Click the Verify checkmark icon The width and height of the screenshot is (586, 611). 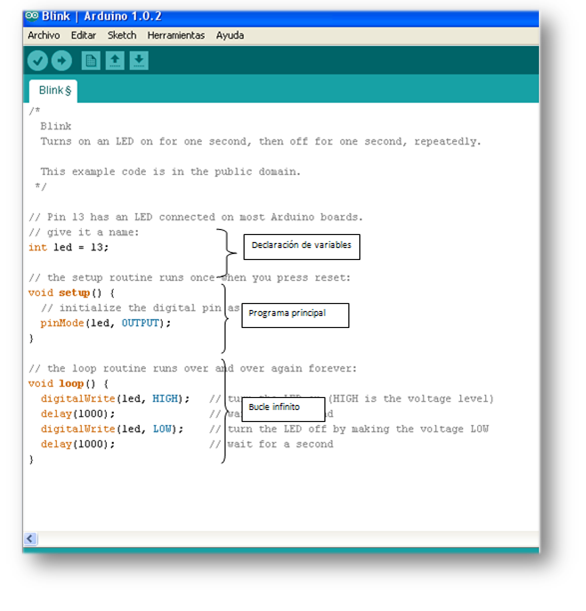pos(37,61)
